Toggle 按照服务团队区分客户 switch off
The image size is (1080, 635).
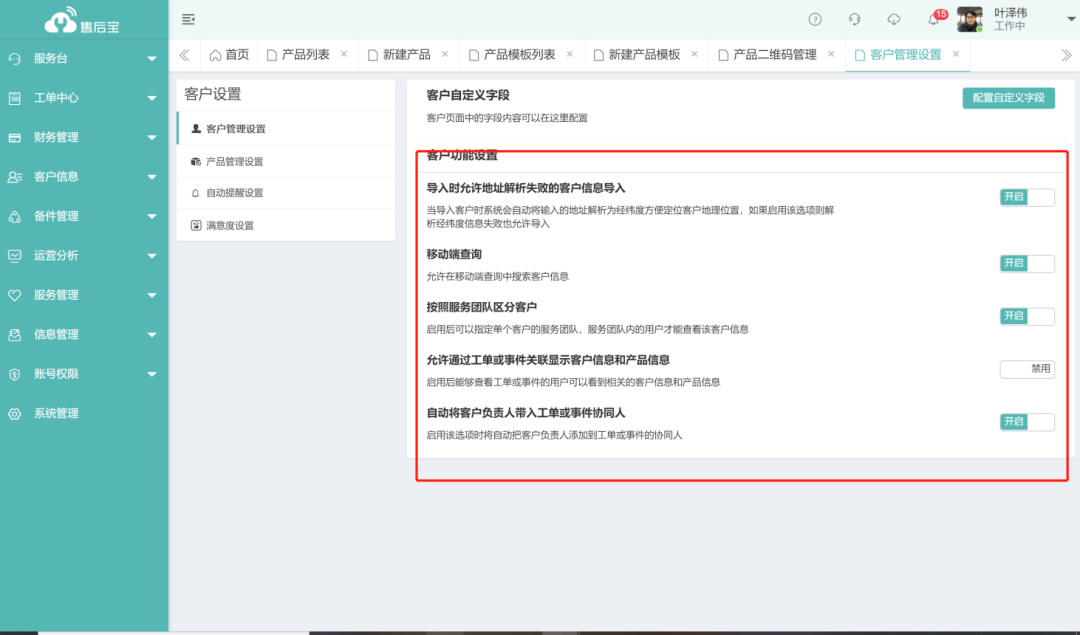coord(1027,316)
